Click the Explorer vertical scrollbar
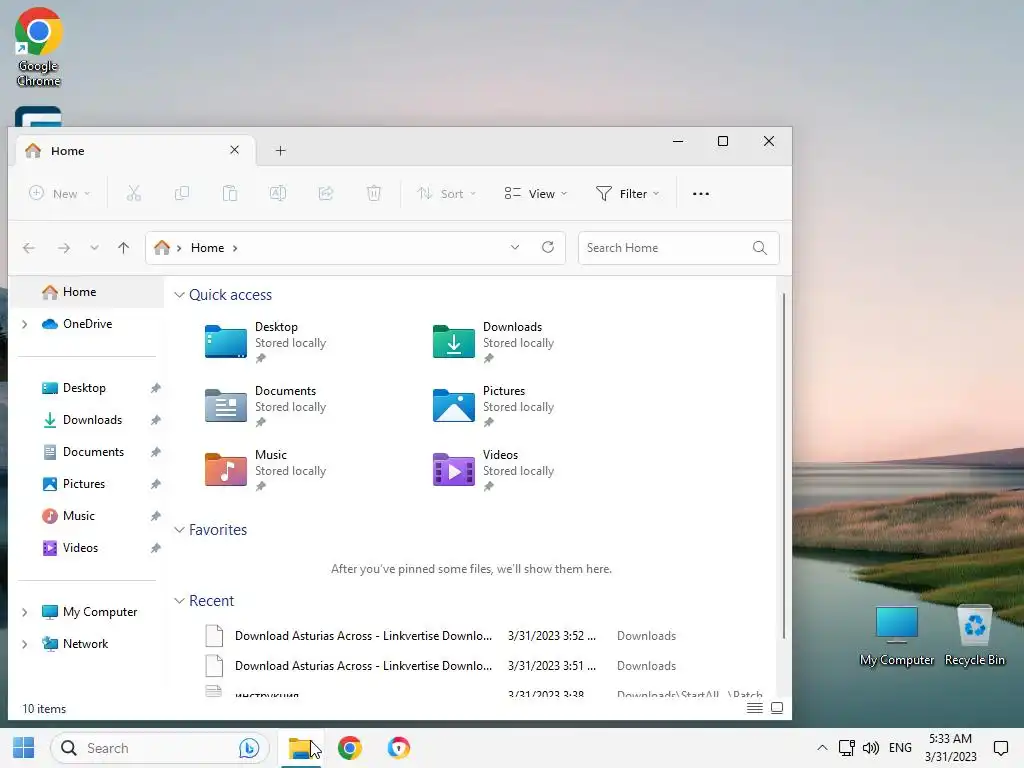 tap(783, 467)
